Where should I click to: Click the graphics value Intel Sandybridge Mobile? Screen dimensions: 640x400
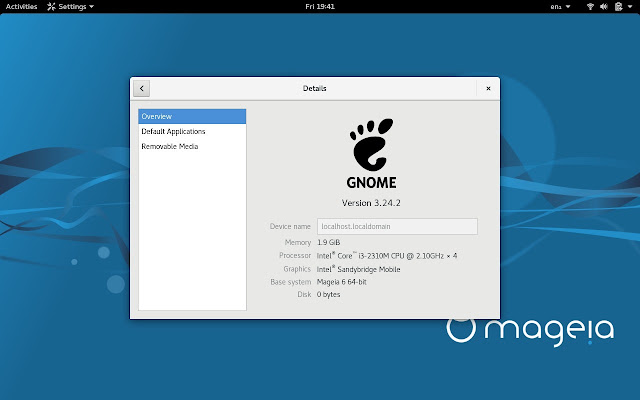pos(358,269)
